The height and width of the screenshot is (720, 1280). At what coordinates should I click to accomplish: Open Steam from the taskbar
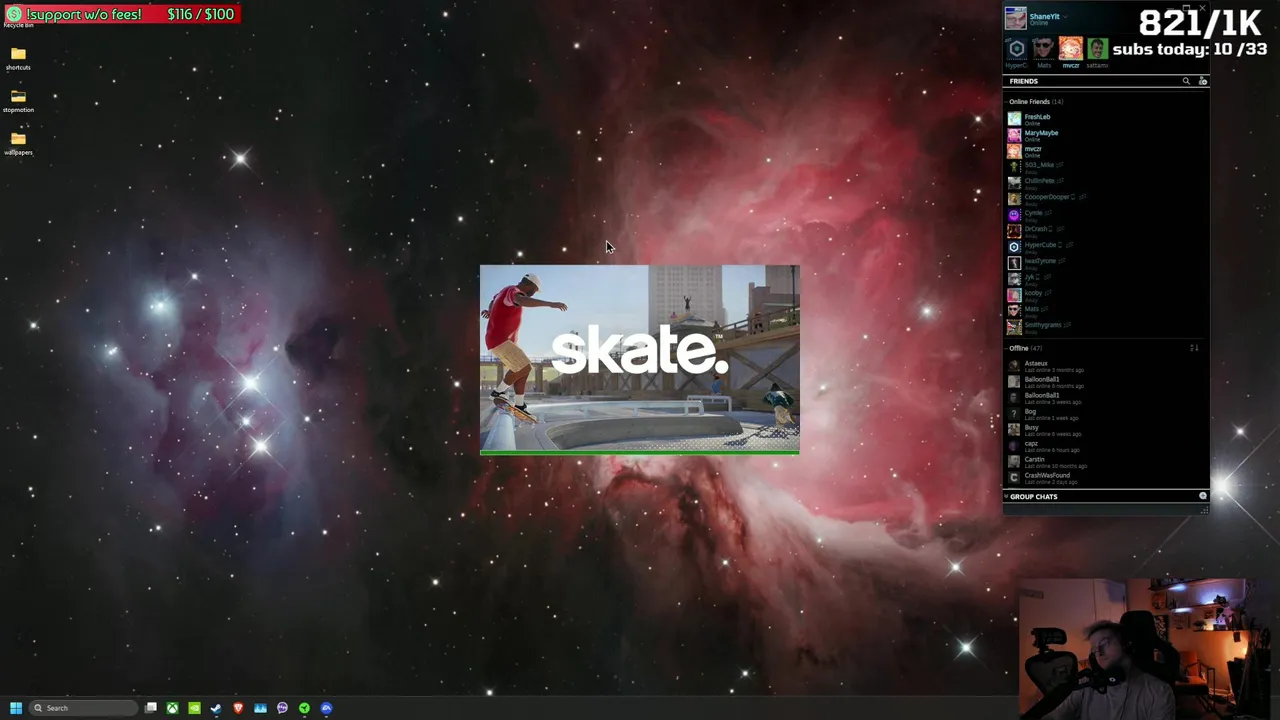tap(216, 708)
